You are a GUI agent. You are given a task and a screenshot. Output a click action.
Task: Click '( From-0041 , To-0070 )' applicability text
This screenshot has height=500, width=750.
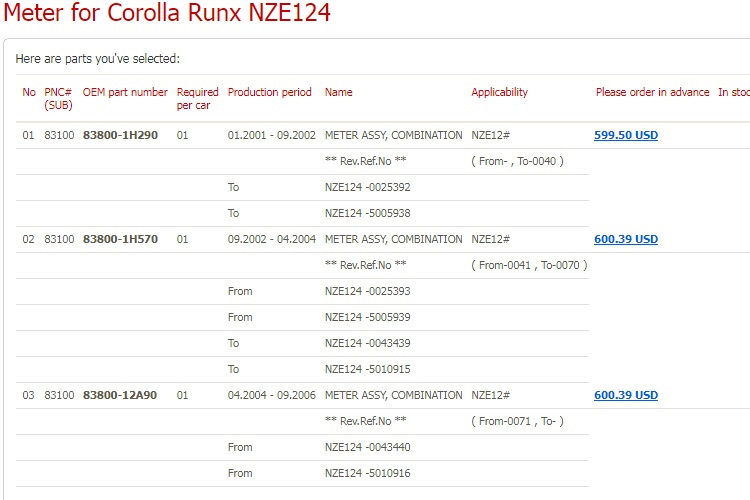click(x=529, y=265)
